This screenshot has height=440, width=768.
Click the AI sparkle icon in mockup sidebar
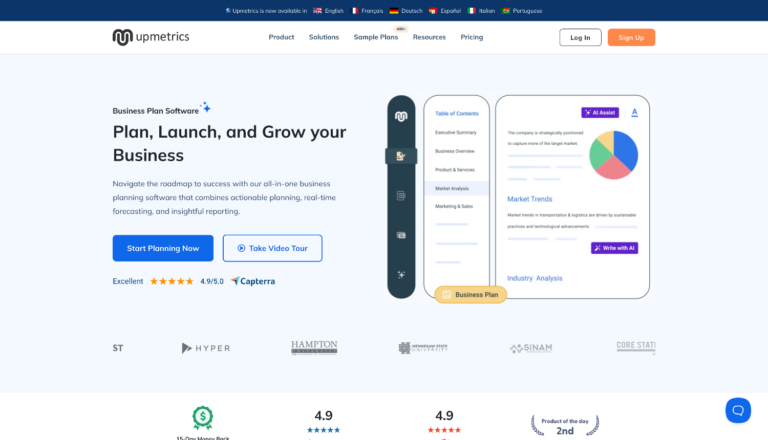tap(401, 275)
